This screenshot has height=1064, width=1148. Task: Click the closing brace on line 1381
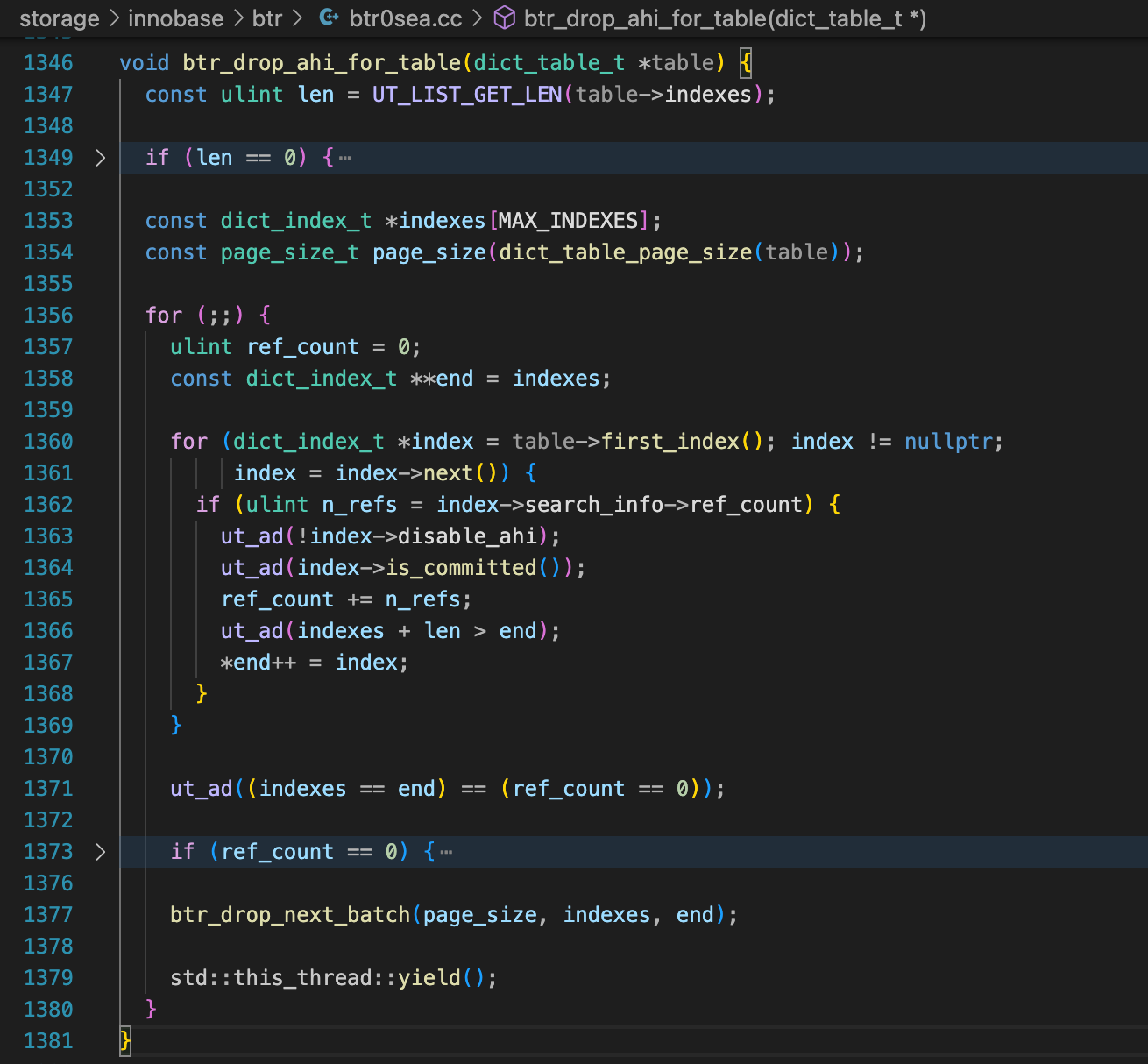125,1041
